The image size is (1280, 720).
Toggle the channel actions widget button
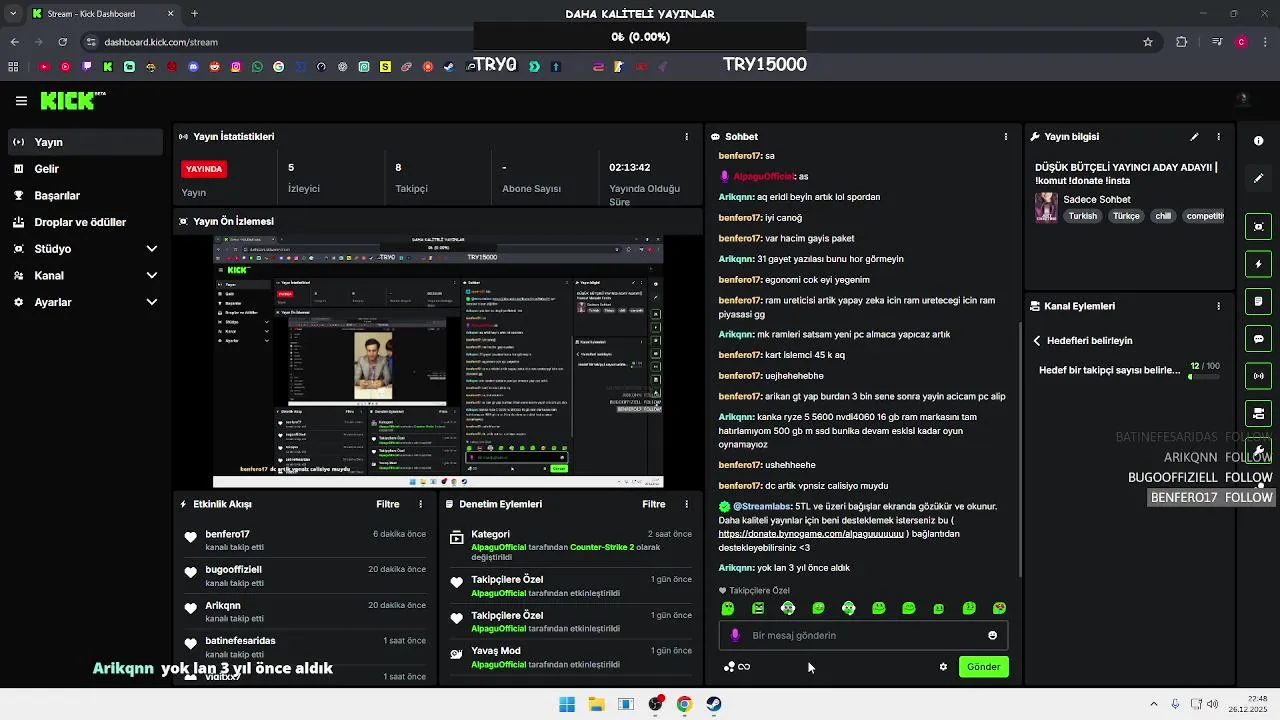(x=1259, y=413)
